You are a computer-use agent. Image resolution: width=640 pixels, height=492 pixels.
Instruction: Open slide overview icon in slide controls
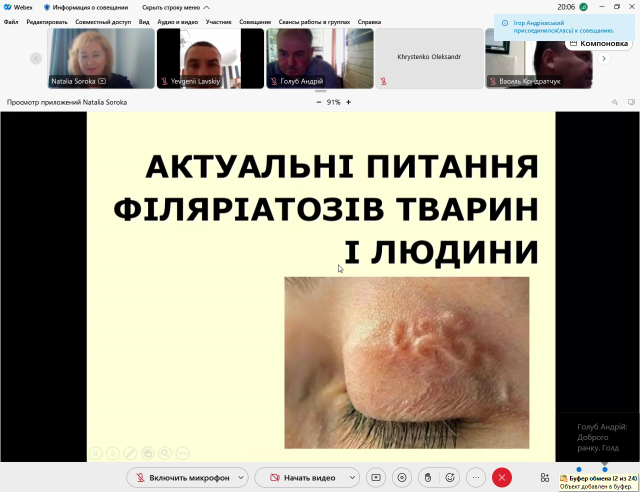148,453
